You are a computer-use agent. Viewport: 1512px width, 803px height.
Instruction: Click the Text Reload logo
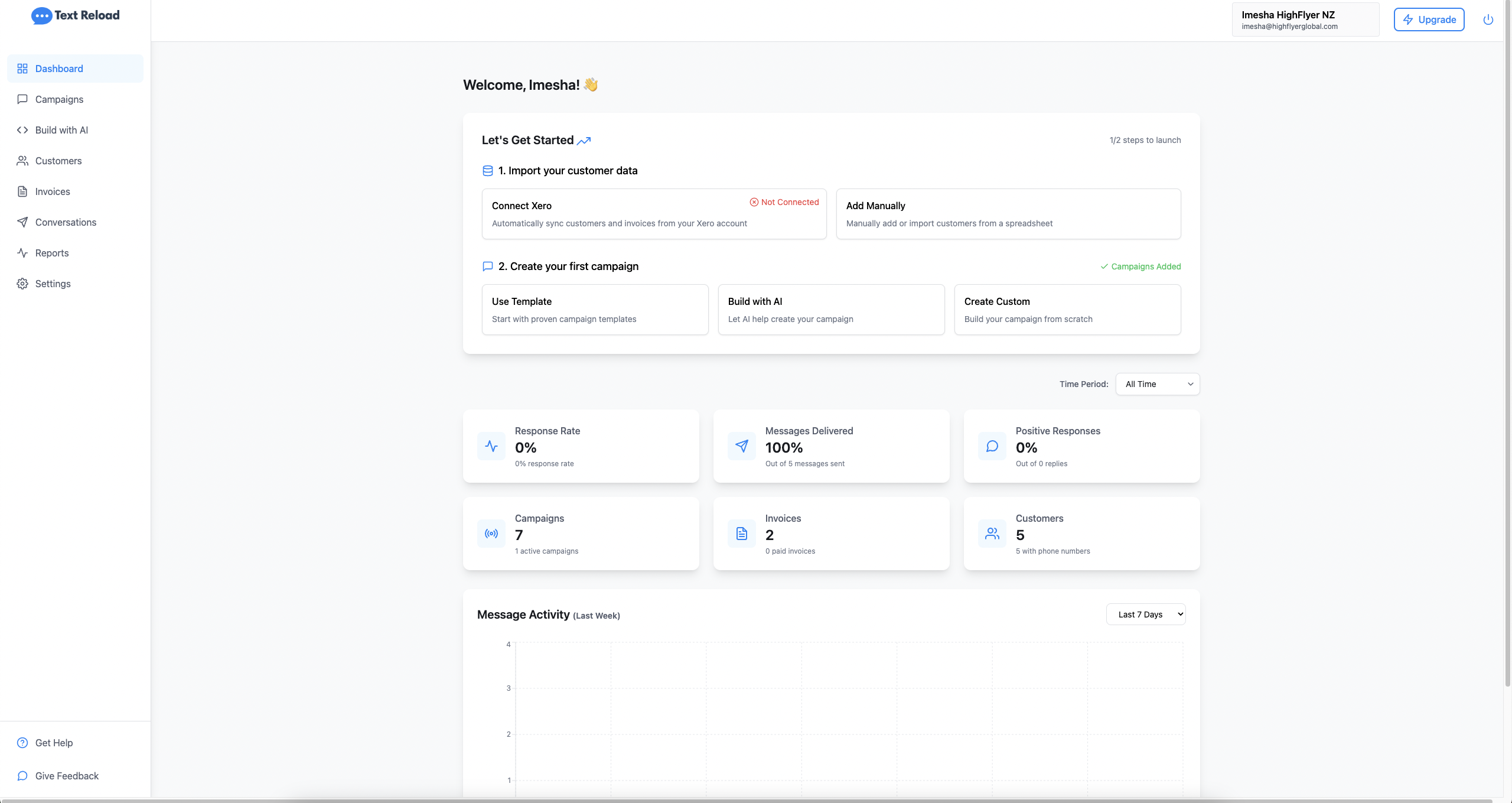75,15
